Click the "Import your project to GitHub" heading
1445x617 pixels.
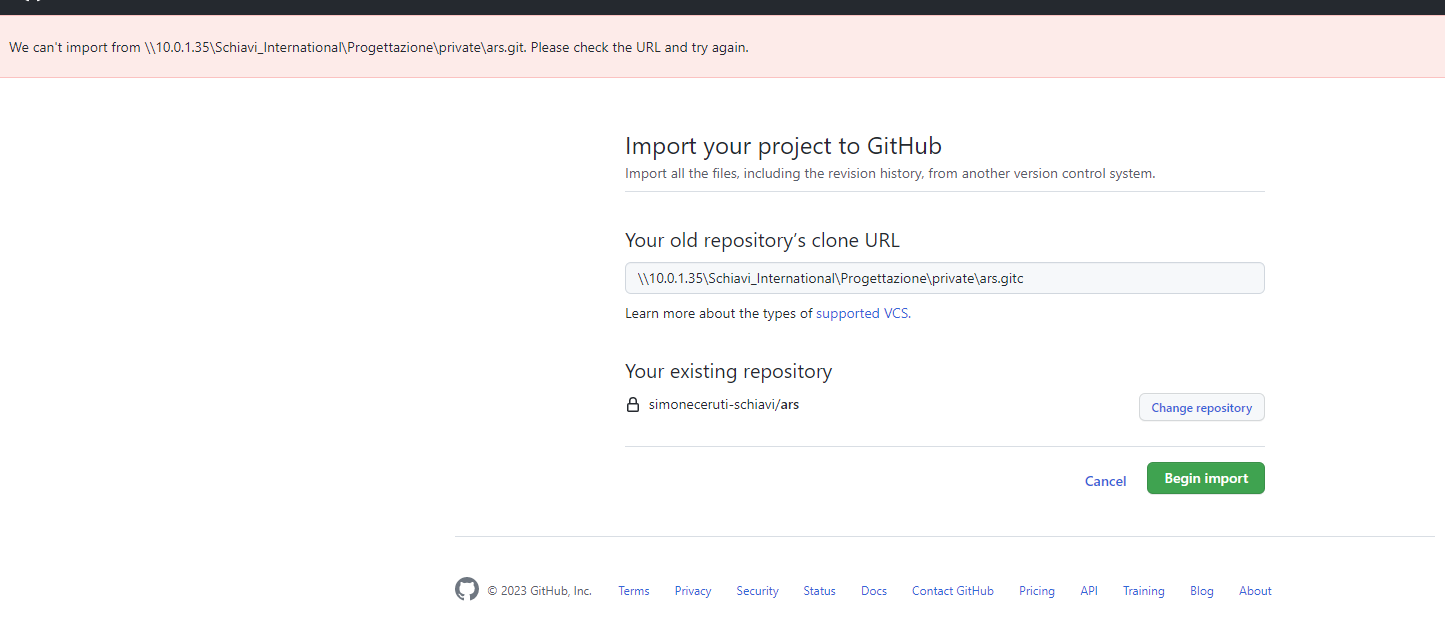(783, 146)
